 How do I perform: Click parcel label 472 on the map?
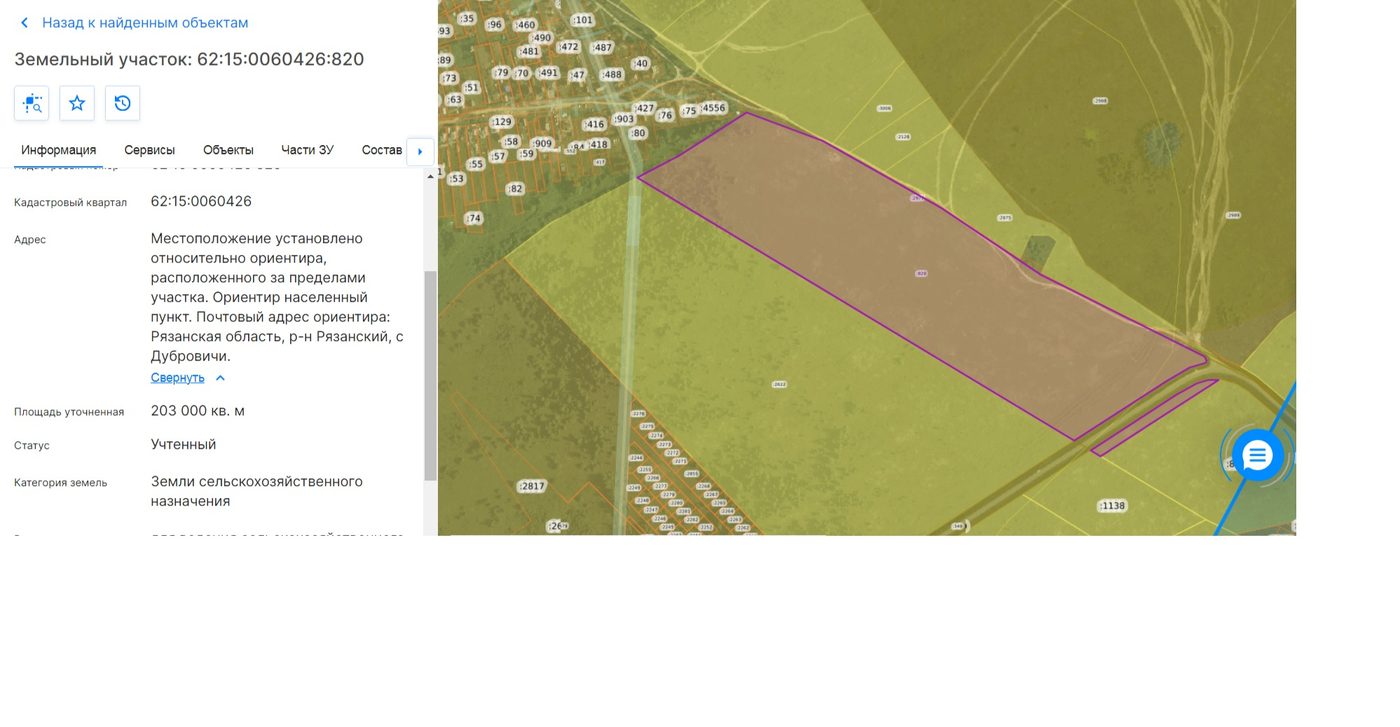coord(569,47)
